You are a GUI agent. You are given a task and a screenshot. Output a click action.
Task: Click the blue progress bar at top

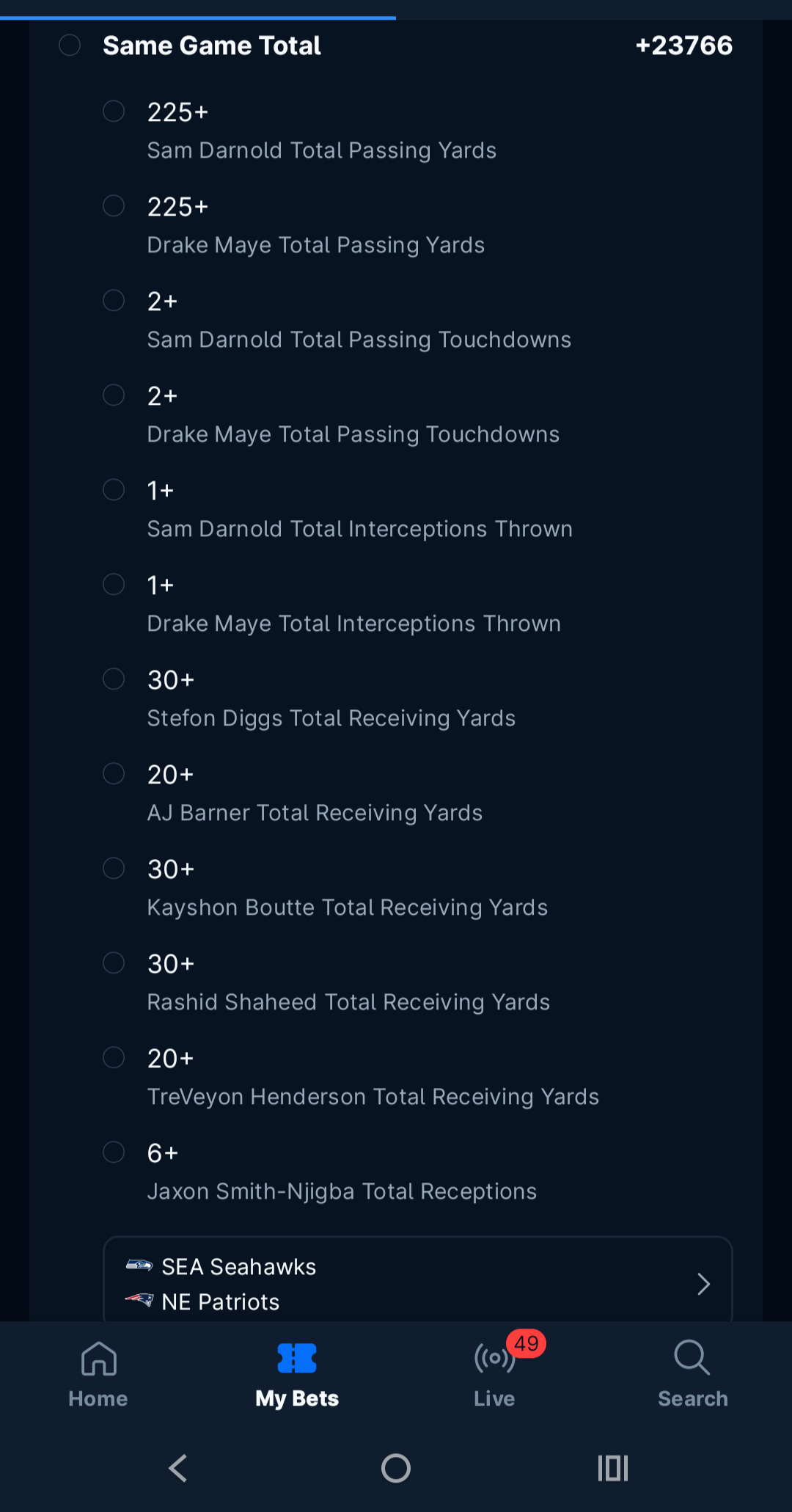[198, 17]
